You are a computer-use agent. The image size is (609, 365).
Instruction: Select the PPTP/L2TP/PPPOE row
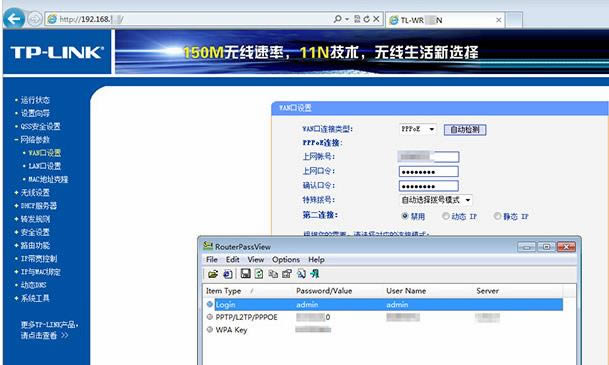(x=384, y=317)
